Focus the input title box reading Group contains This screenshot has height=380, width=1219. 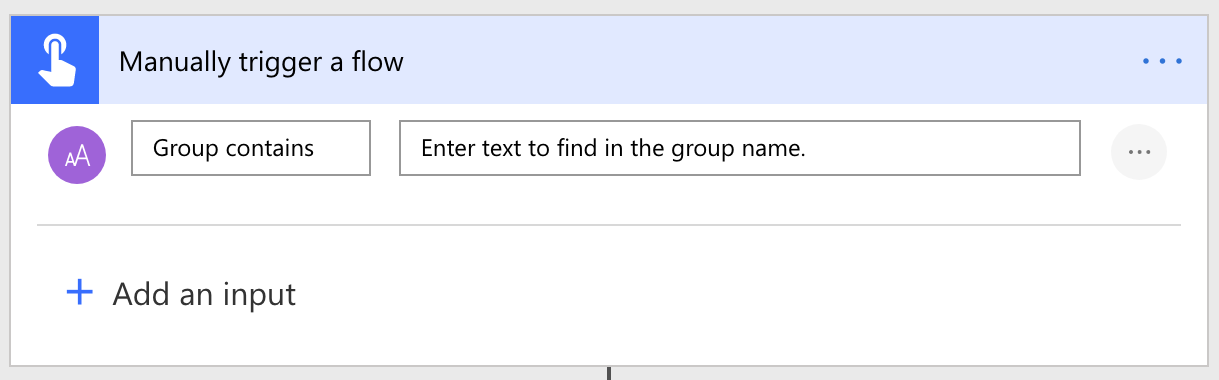click(251, 148)
